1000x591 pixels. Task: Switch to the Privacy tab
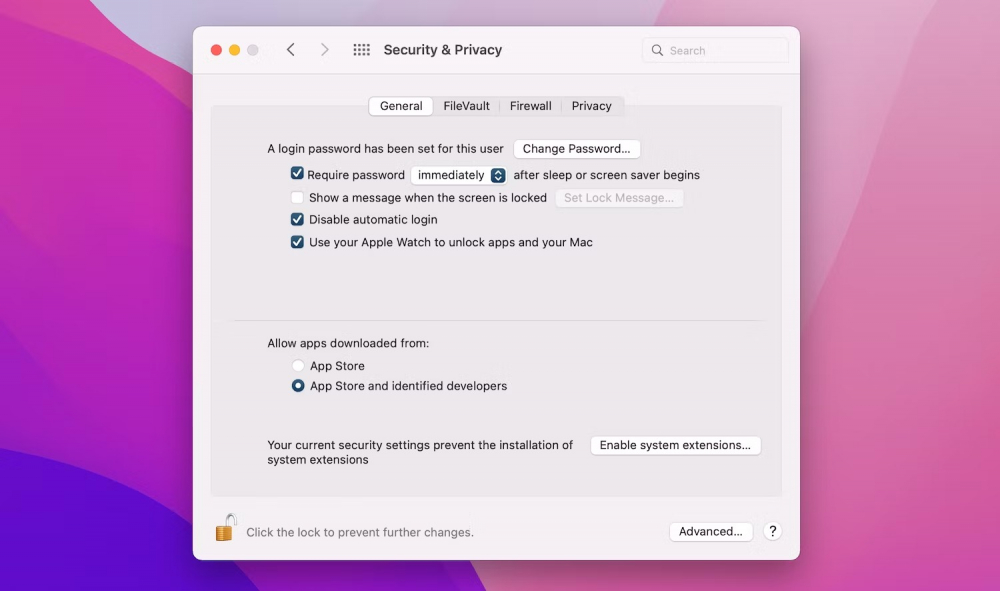coord(591,106)
